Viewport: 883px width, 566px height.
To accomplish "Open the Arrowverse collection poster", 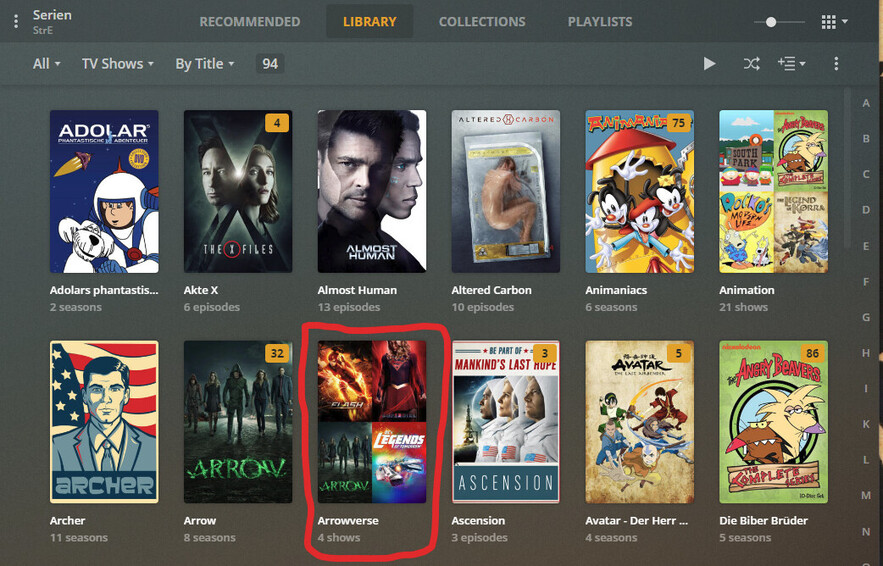I will (372, 422).
